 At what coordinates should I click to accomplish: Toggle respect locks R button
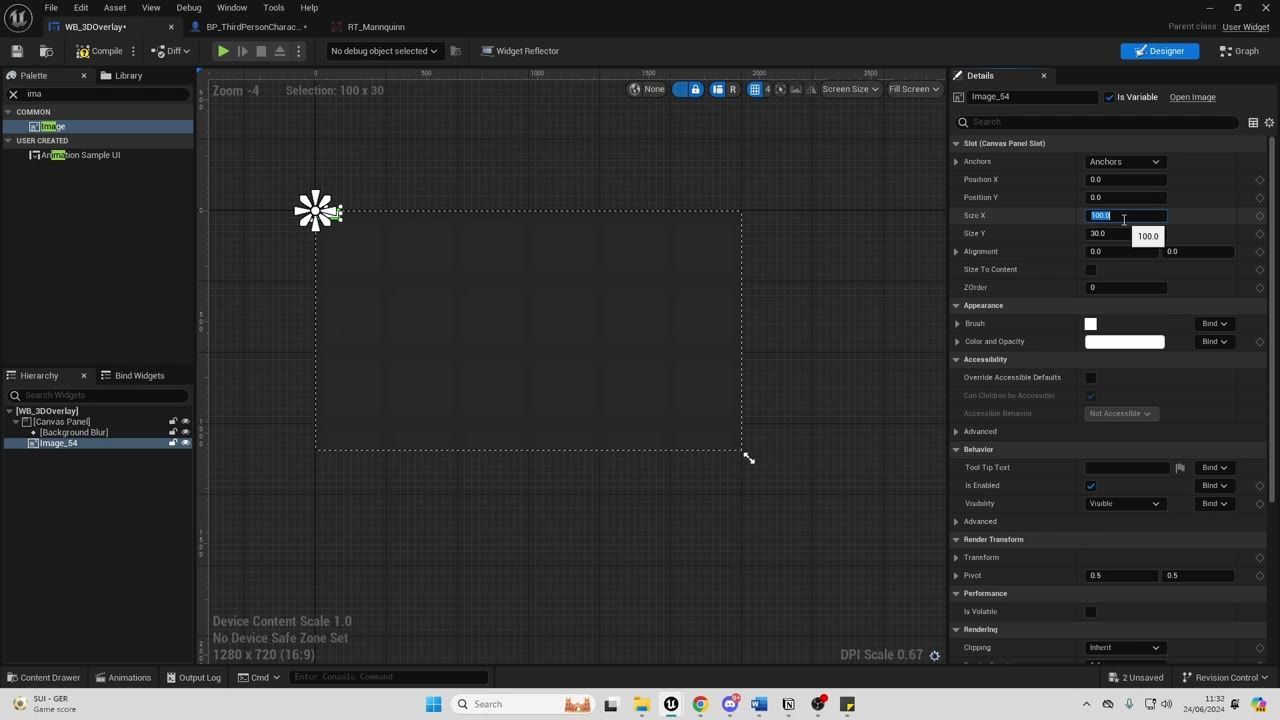tap(733, 89)
